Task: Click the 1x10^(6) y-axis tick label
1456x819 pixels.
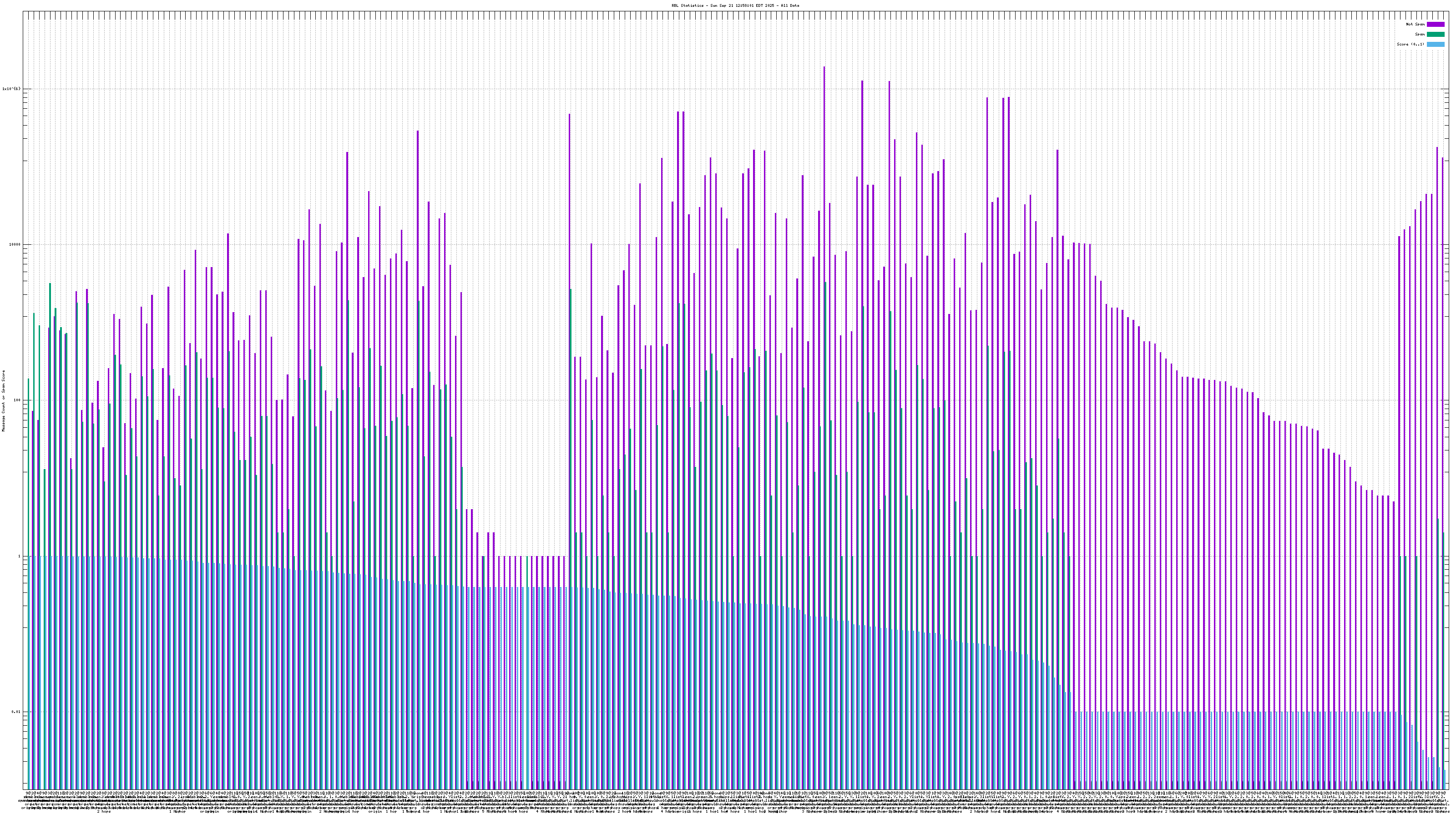Action: 12,89
